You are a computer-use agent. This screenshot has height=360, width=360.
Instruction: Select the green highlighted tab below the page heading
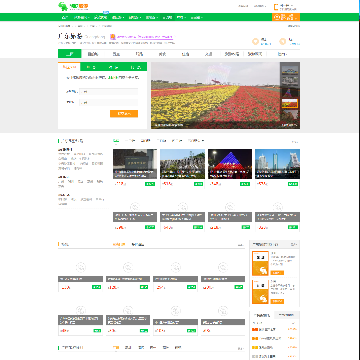point(70,54)
